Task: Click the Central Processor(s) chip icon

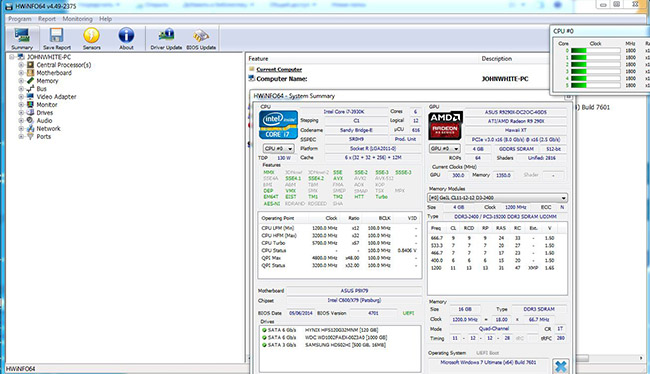Action: point(30,65)
